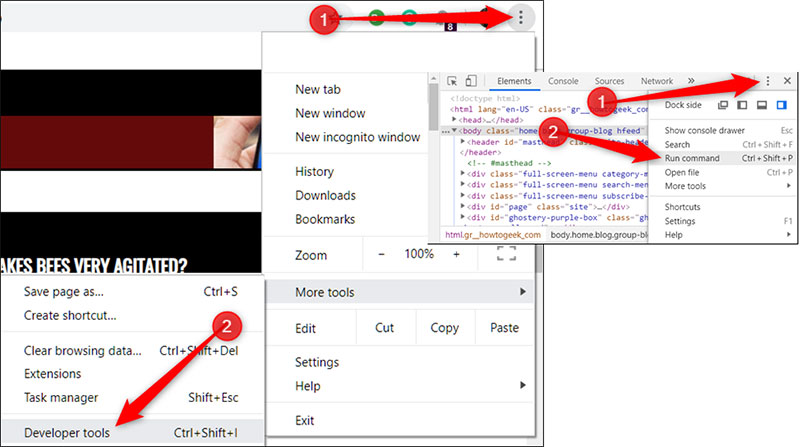Click the fullscreen icon beside Zoom
800x447 pixels.
[507, 254]
